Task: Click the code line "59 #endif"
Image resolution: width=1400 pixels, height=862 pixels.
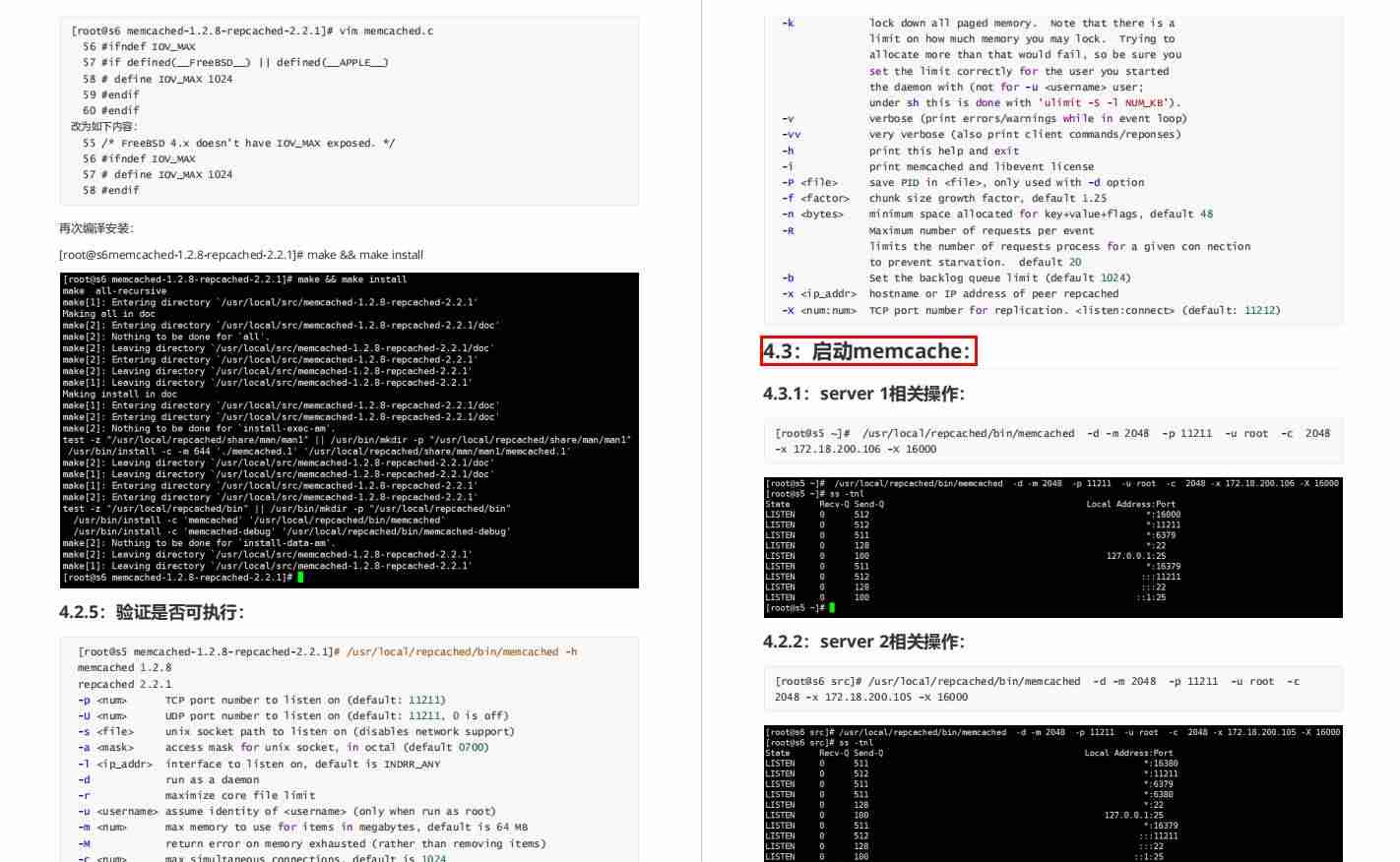Action: click(111, 94)
